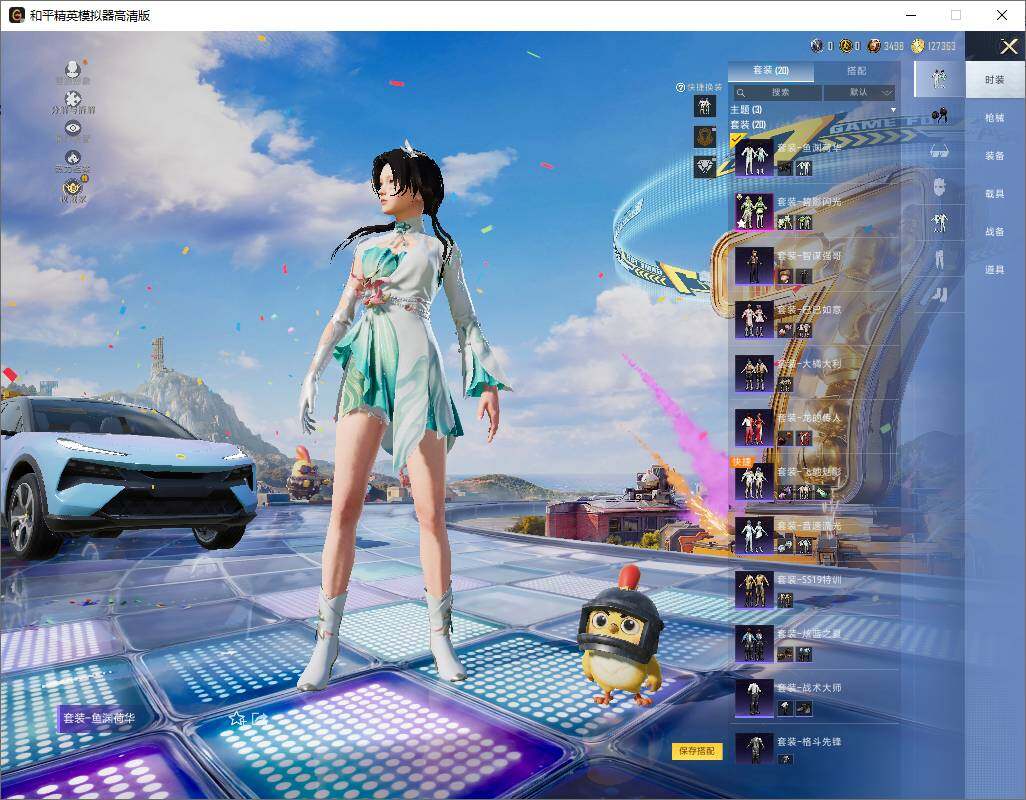Click the 套装-鱼渊荷华 label at bottom left
Viewport: 1026px width, 800px height.
[x=99, y=718]
